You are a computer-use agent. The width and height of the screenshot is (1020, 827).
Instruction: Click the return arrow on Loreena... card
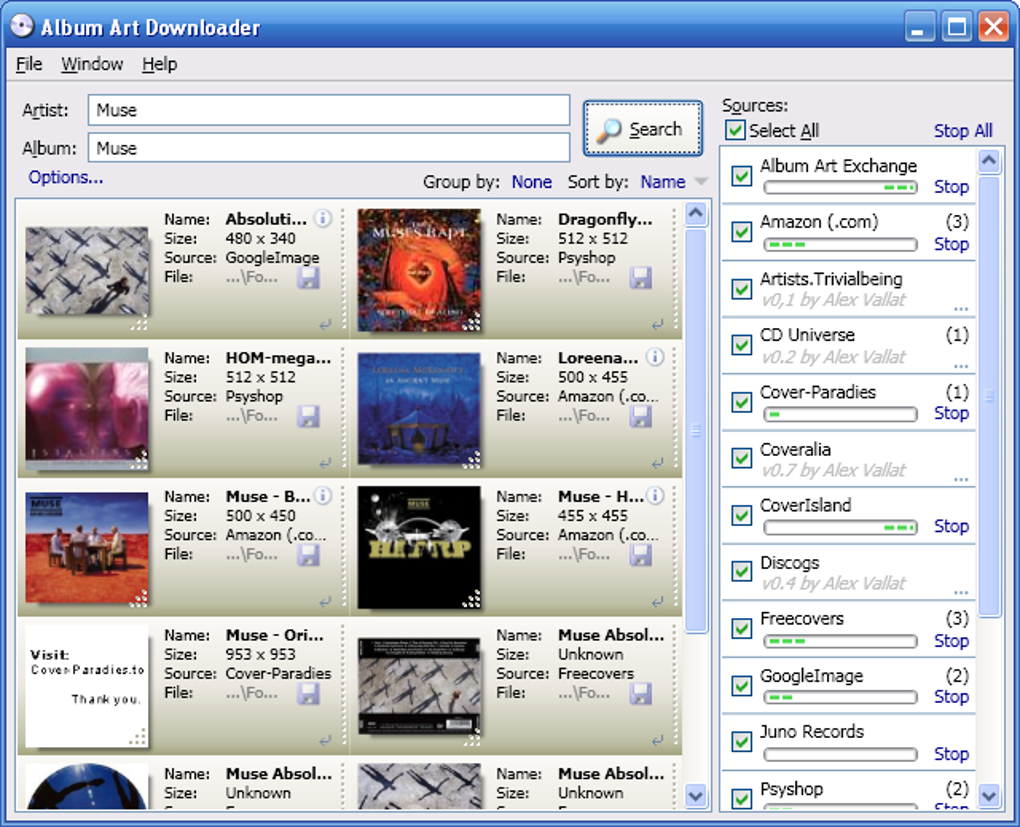coord(658,463)
